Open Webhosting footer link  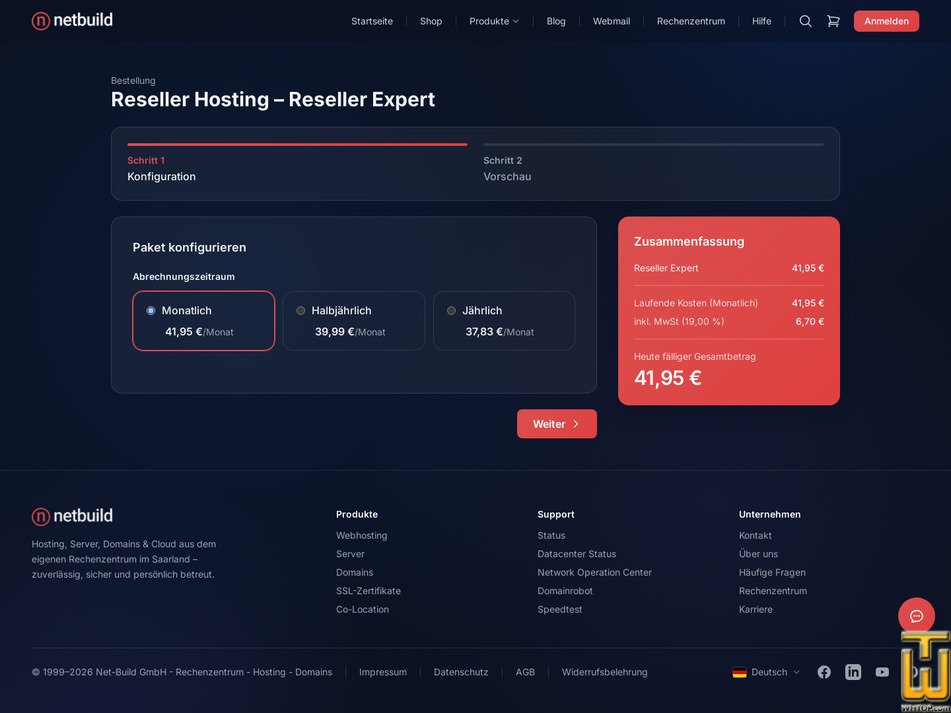(361, 535)
